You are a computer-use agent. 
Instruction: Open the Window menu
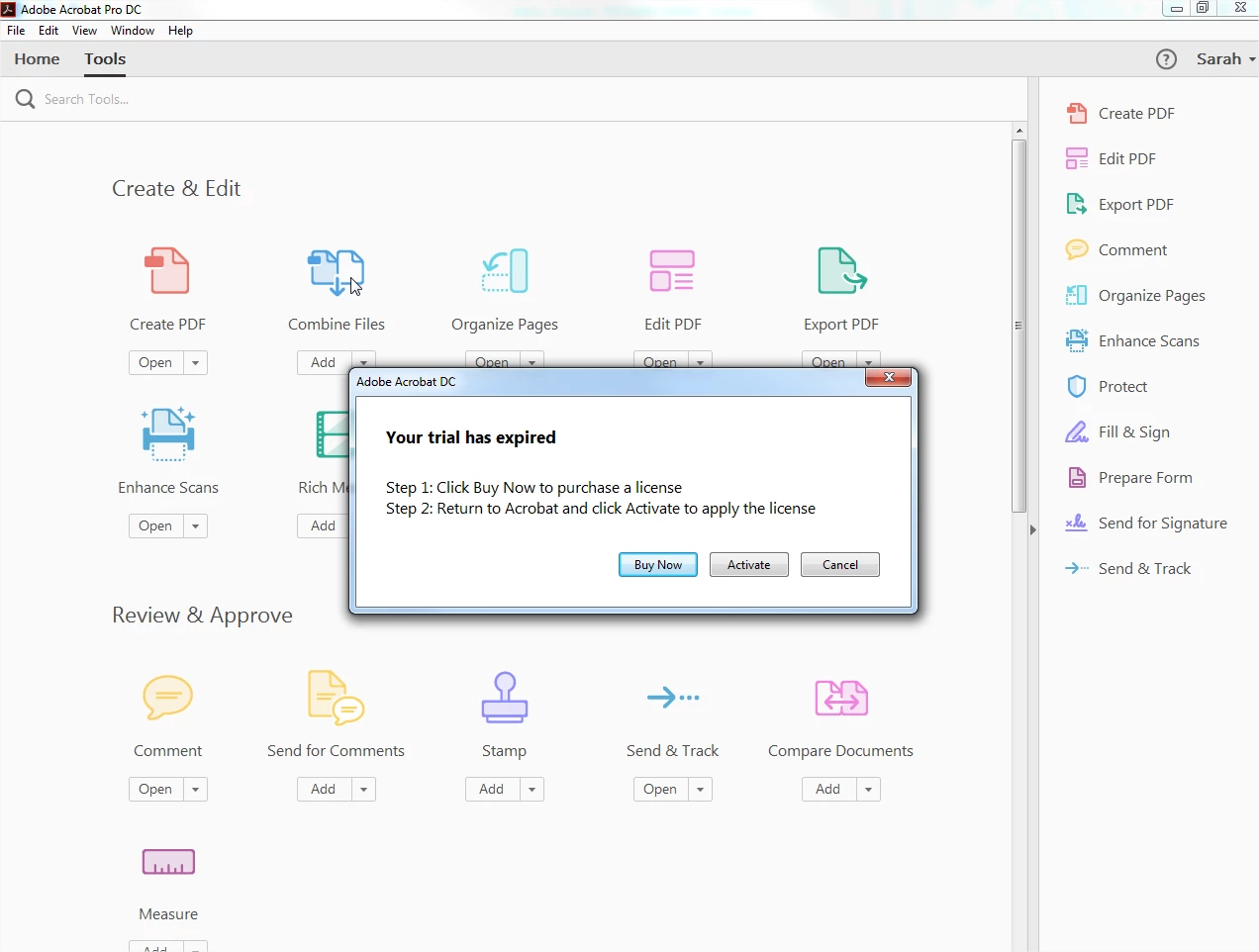click(x=133, y=31)
